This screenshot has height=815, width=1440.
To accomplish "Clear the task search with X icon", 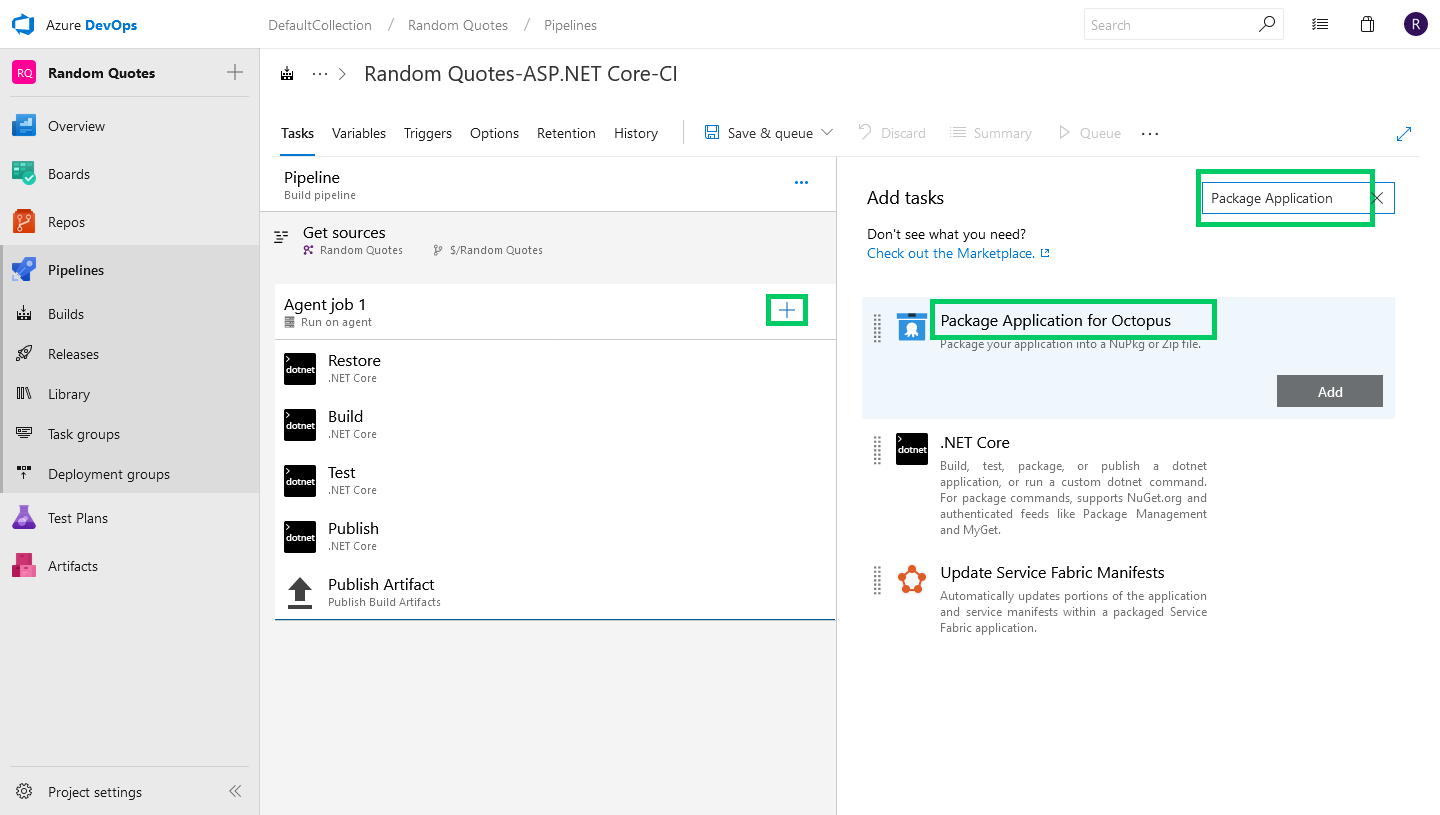I will (x=1377, y=198).
